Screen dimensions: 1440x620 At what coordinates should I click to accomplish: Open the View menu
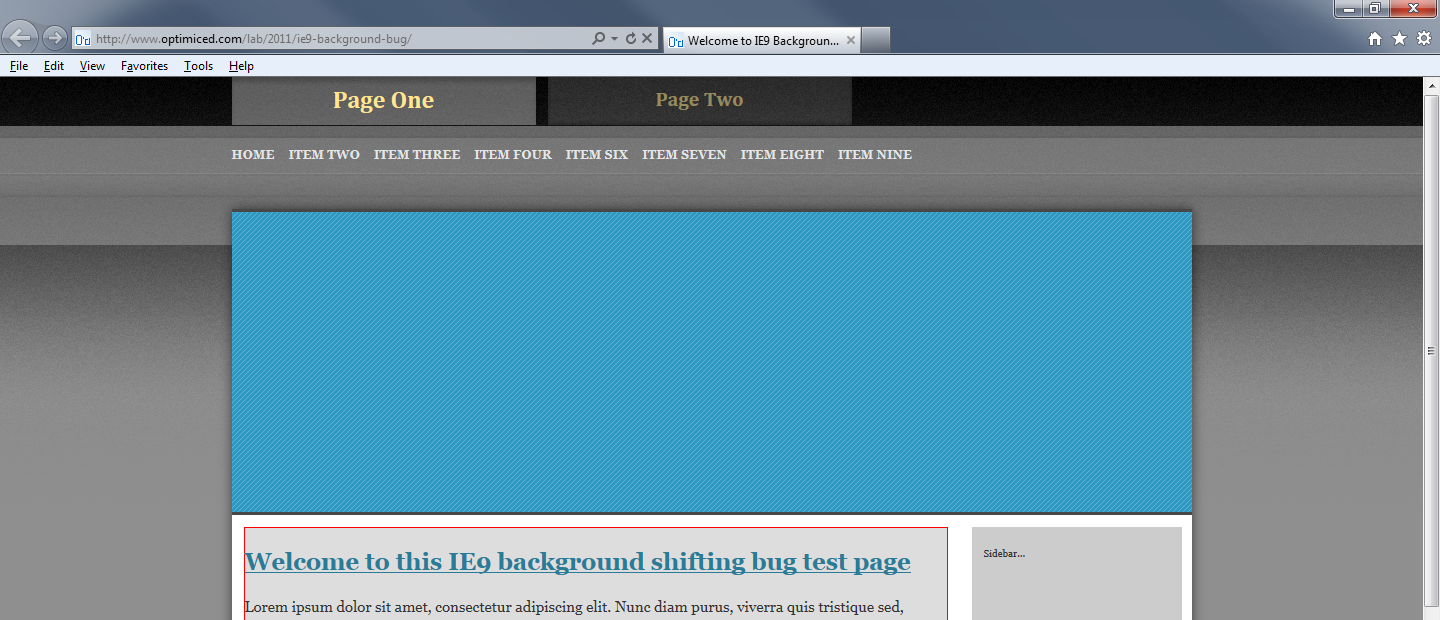tap(92, 66)
